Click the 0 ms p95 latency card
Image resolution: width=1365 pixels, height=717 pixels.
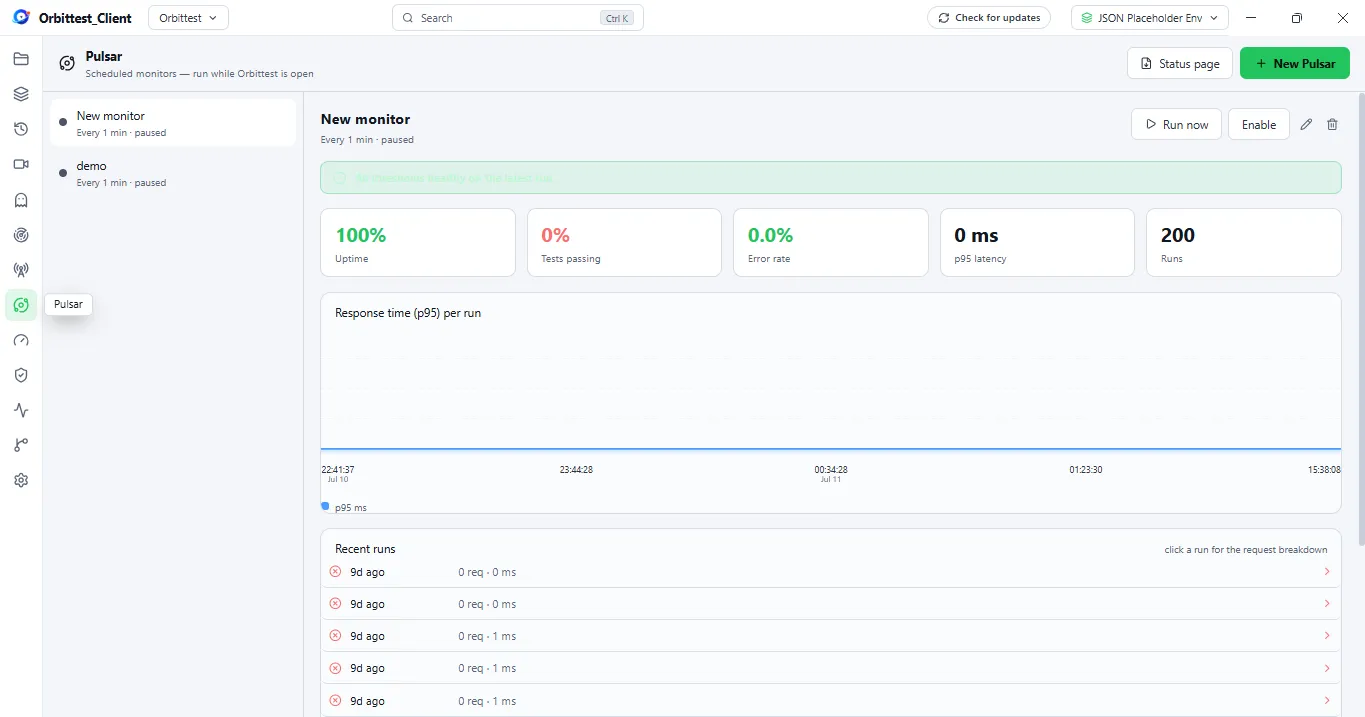(x=1037, y=242)
